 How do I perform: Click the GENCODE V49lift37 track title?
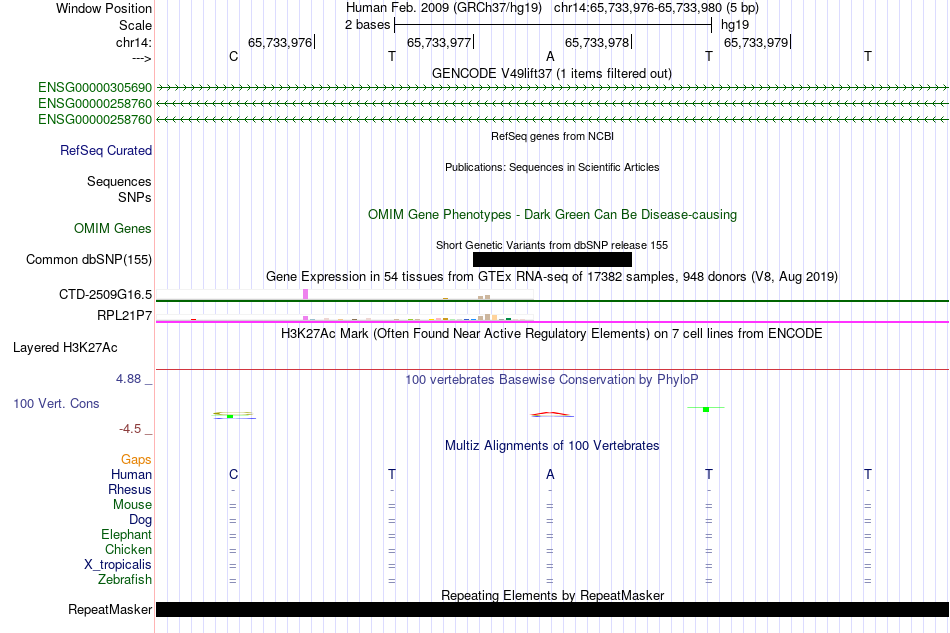[x=551, y=73]
